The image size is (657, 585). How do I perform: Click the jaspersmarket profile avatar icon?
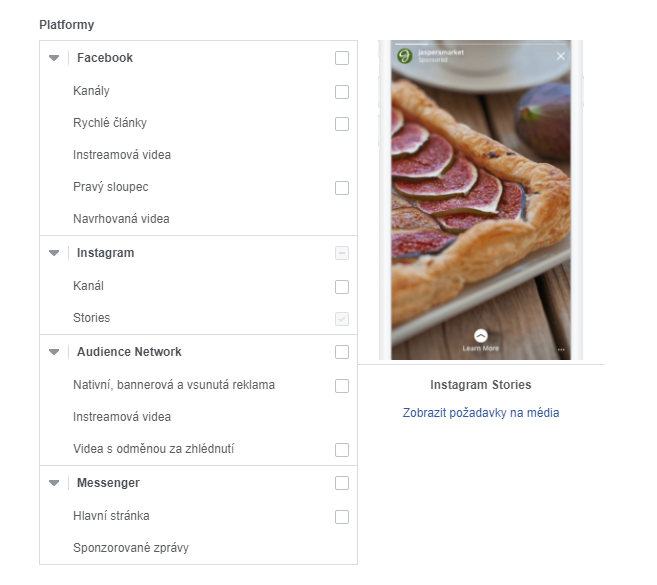point(405,56)
